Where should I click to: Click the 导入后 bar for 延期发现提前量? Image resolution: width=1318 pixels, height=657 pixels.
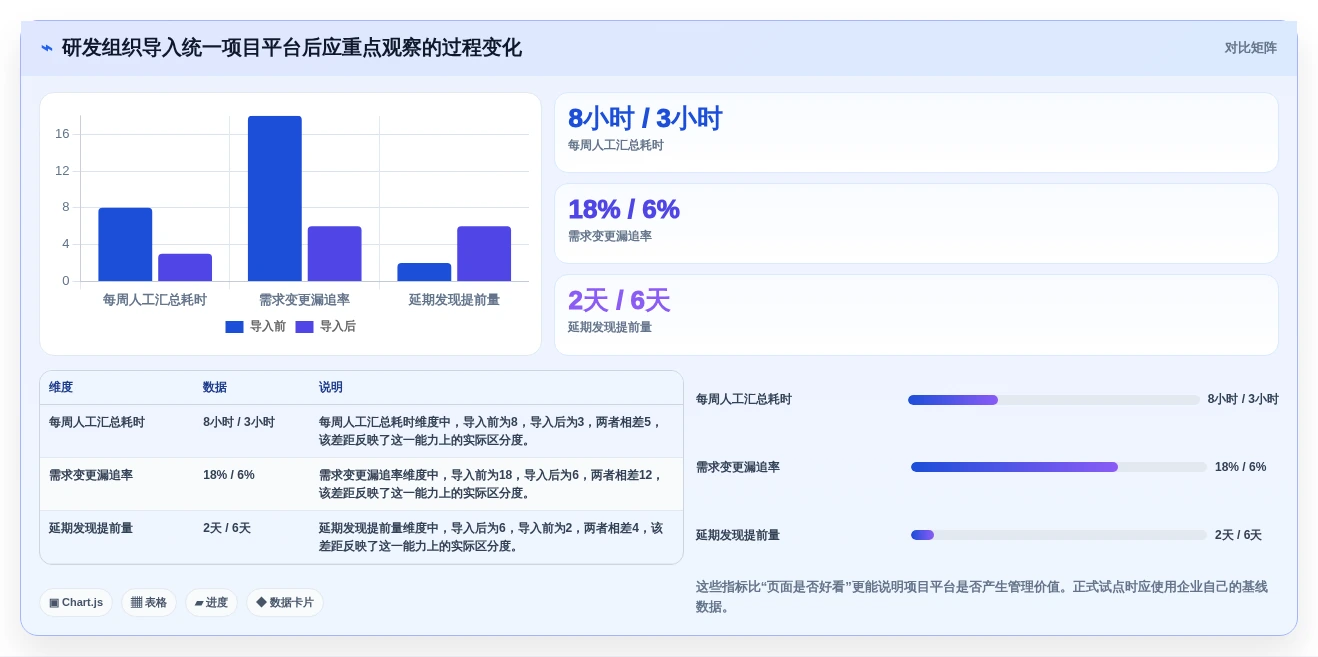[484, 253]
